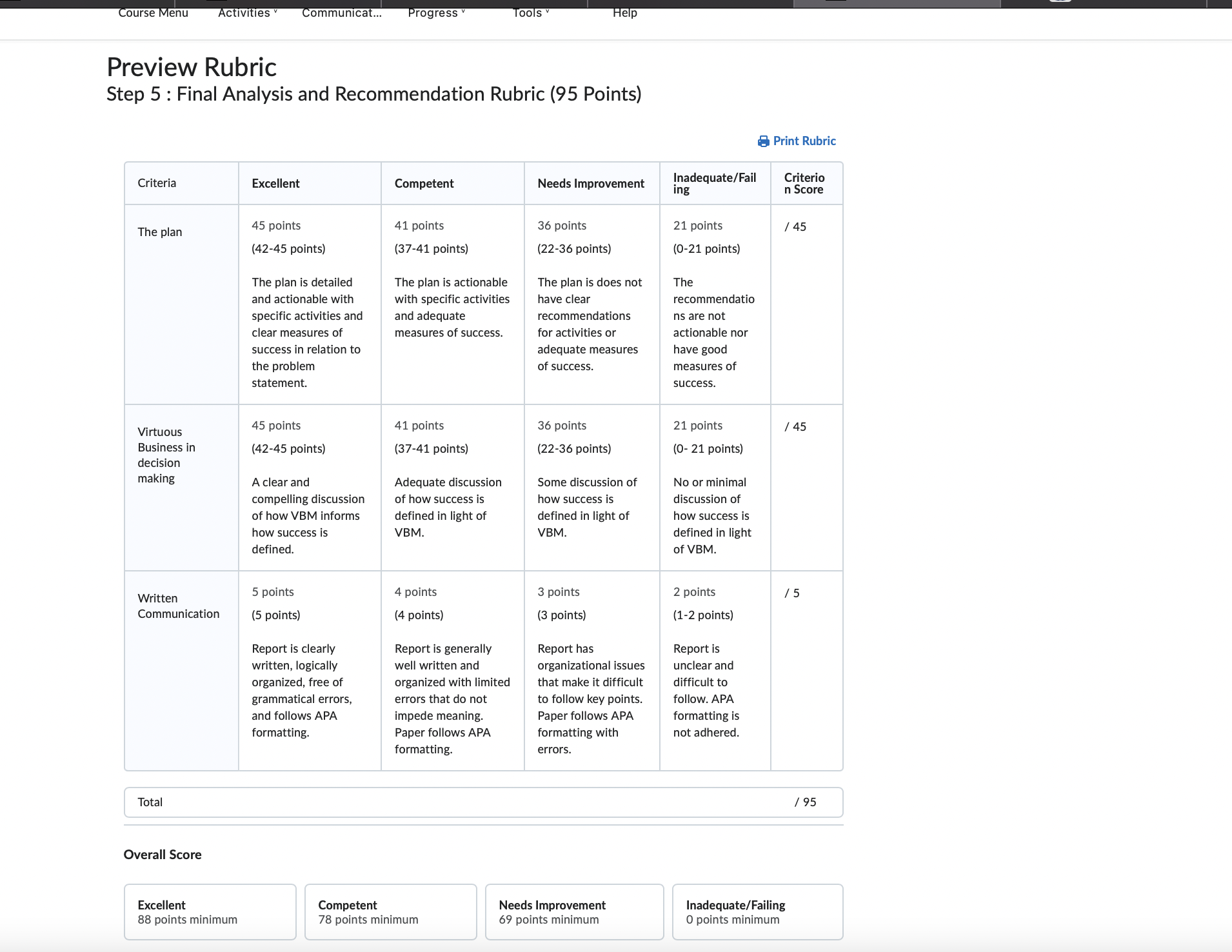Image resolution: width=1232 pixels, height=952 pixels.
Task: Click the Step 5 rubric title
Action: [x=374, y=94]
